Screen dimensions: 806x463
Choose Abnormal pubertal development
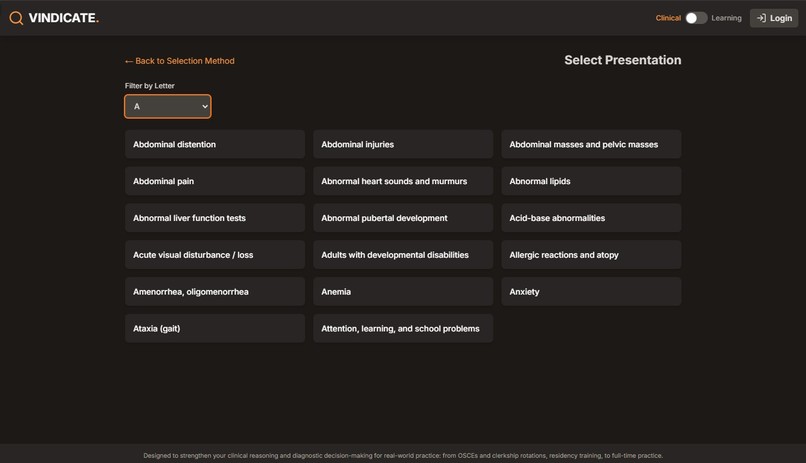click(403, 218)
